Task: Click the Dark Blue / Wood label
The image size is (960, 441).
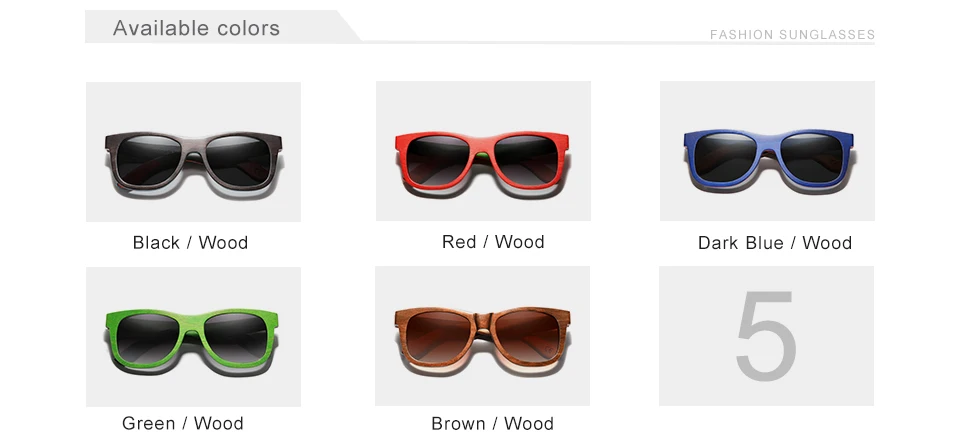Action: [x=775, y=243]
